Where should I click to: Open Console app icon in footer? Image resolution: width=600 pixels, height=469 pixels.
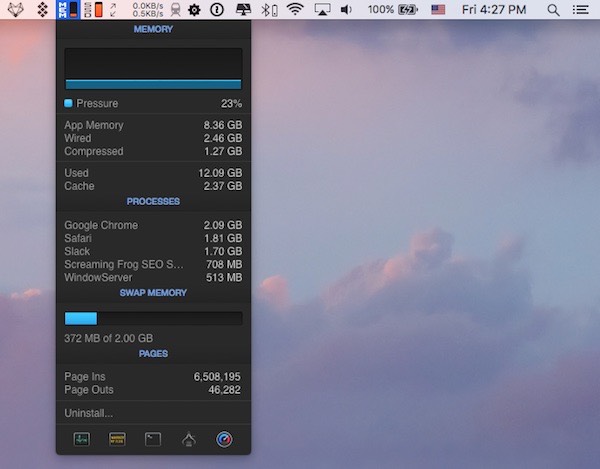tap(117, 439)
